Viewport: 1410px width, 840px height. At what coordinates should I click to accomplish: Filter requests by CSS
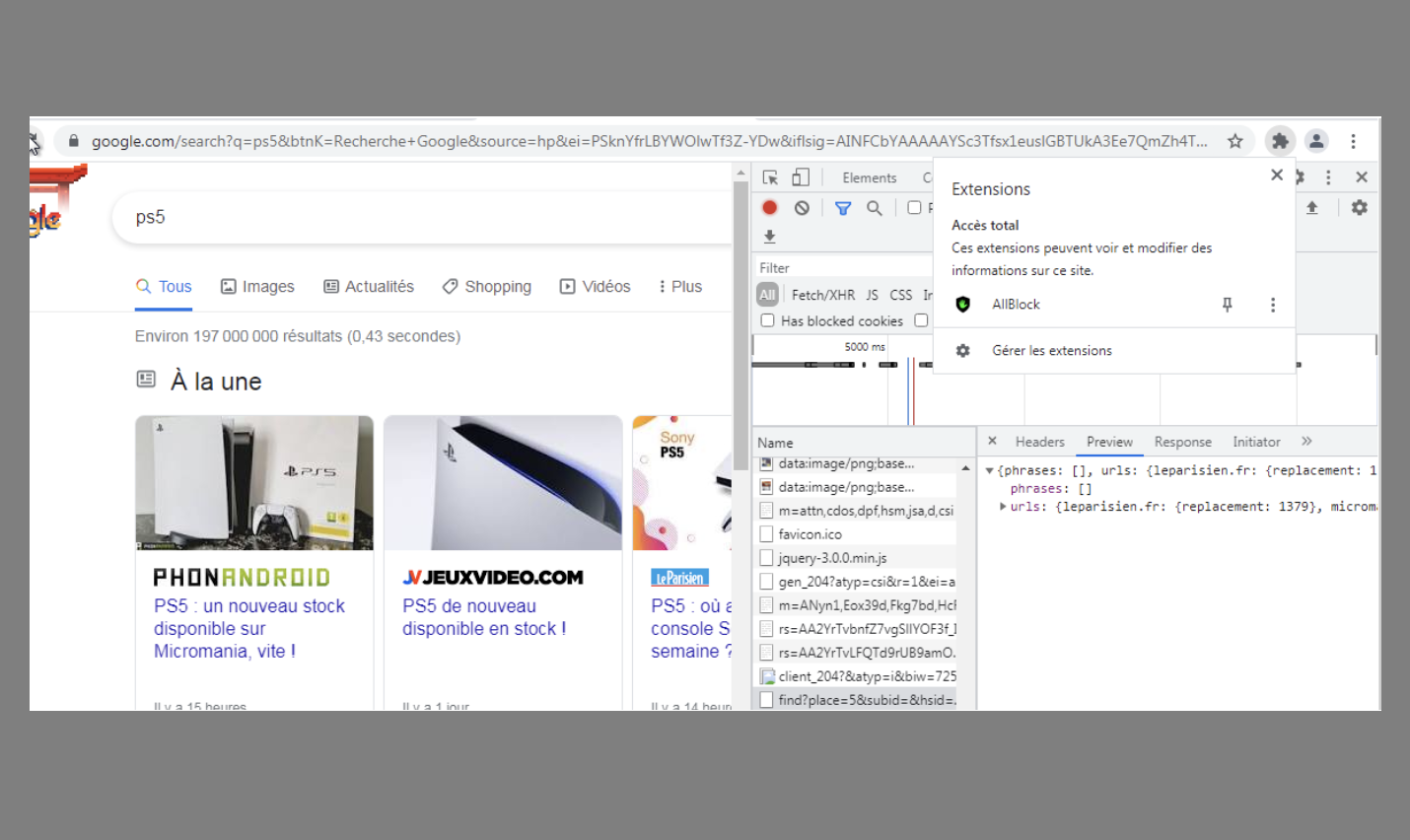click(x=901, y=295)
